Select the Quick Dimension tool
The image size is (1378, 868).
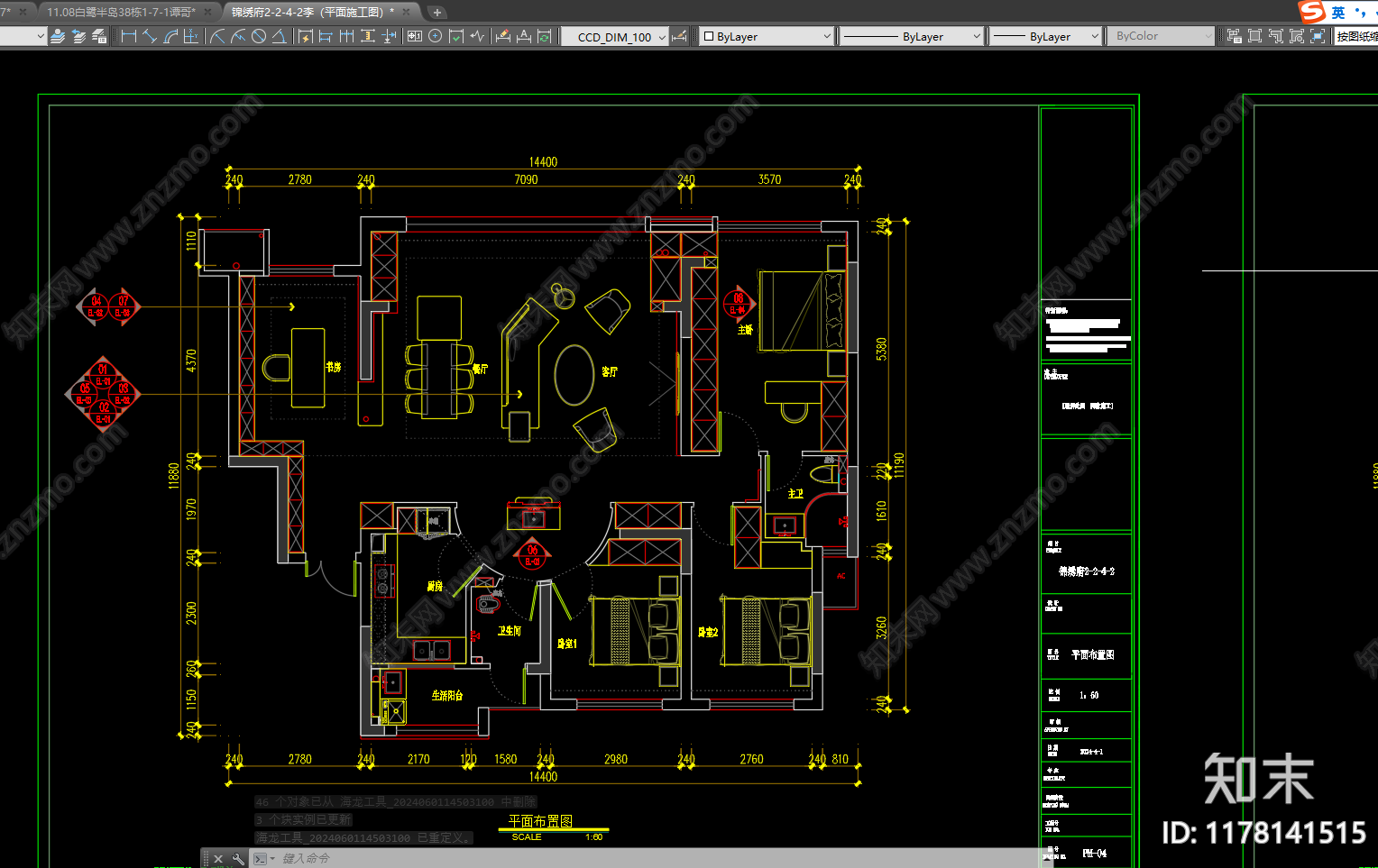point(305,36)
